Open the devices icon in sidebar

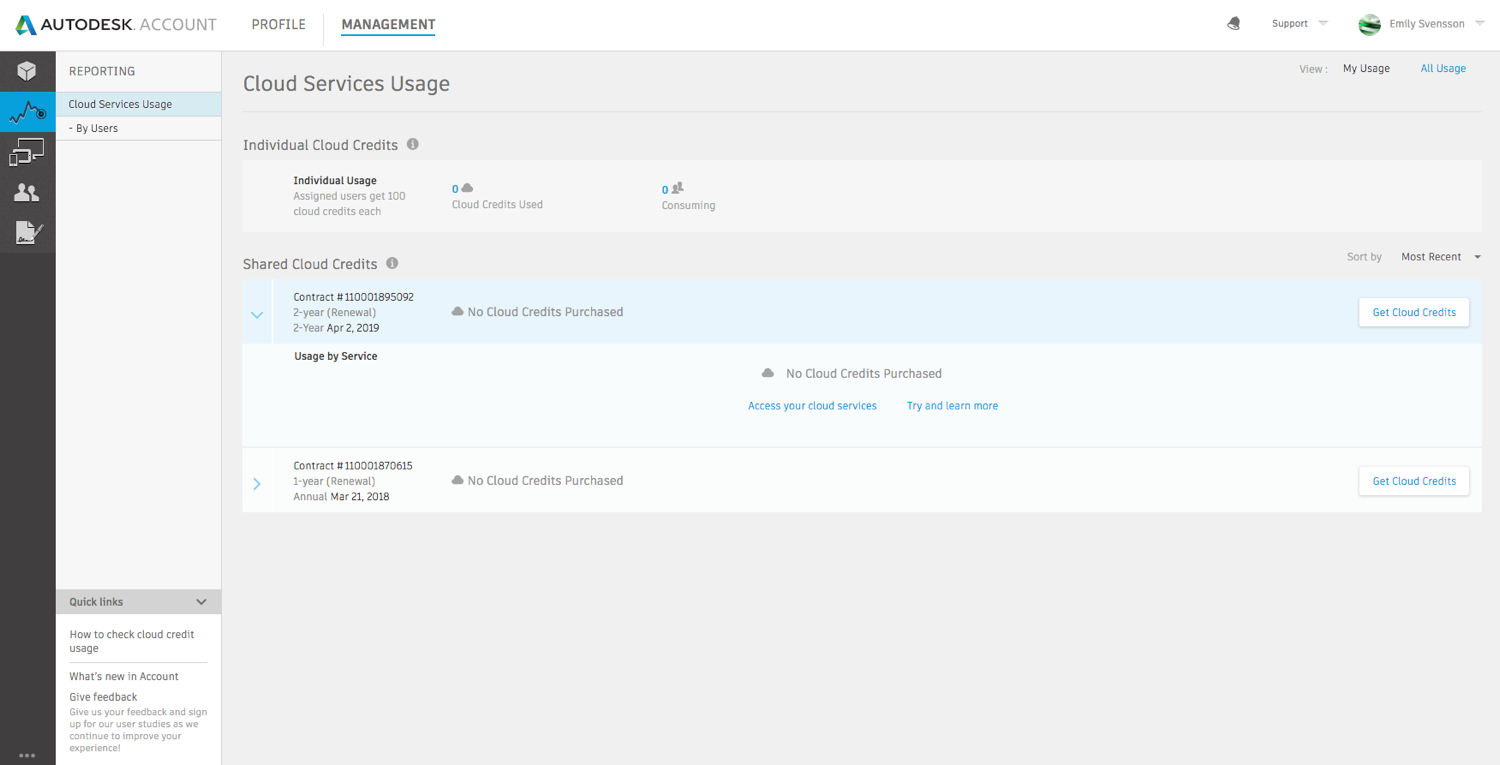(x=27, y=152)
